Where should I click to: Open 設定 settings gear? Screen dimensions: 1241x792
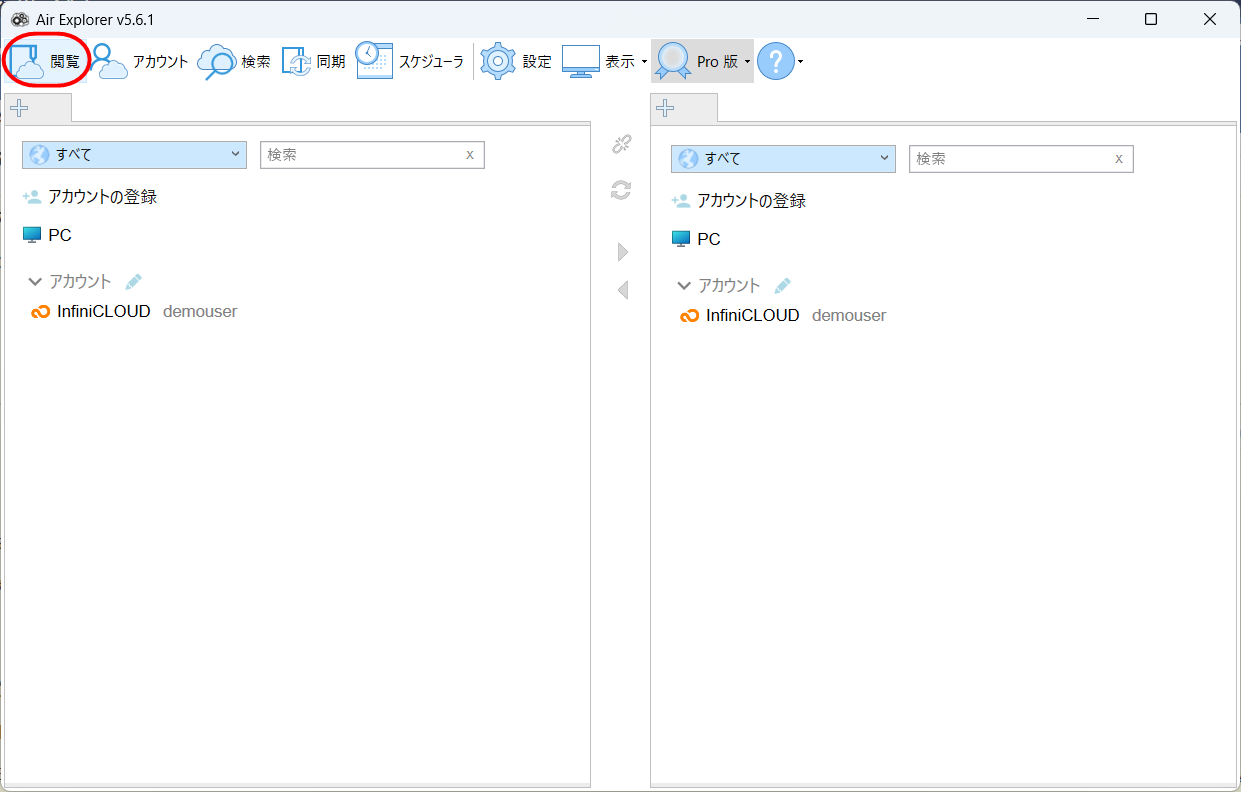point(516,61)
